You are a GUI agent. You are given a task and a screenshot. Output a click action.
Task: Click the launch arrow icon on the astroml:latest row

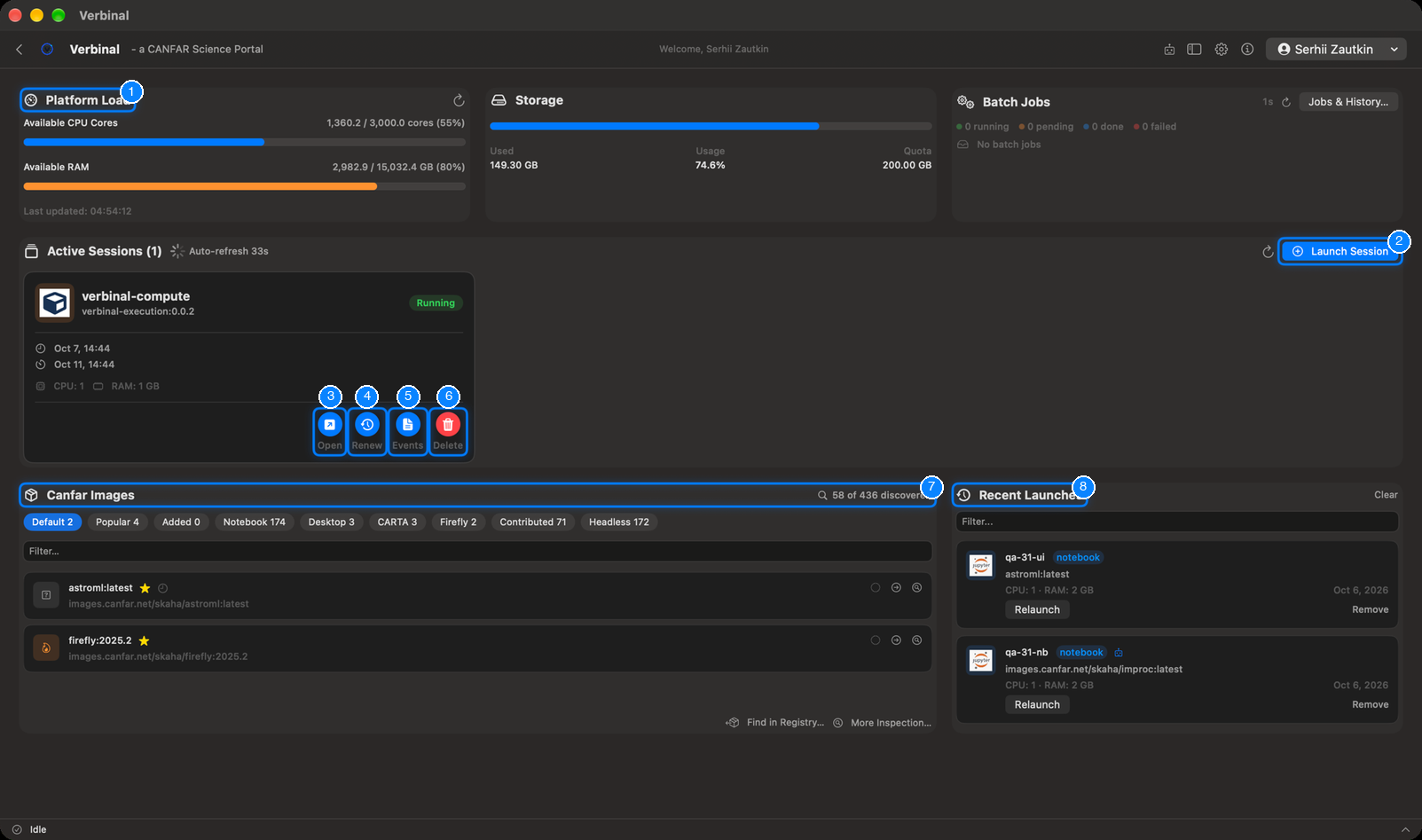coord(896,587)
